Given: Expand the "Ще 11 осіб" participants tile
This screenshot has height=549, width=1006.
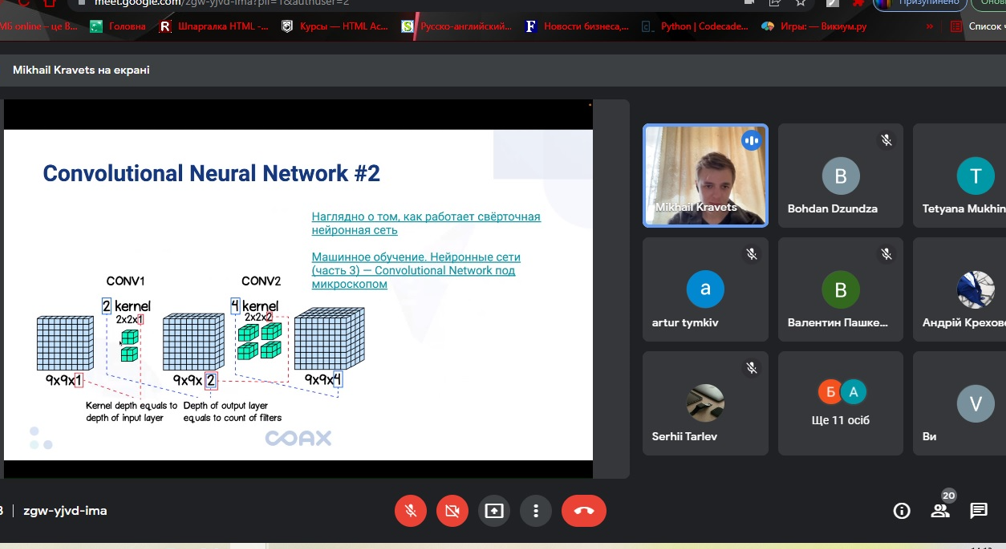Looking at the screenshot, I should click(x=840, y=402).
